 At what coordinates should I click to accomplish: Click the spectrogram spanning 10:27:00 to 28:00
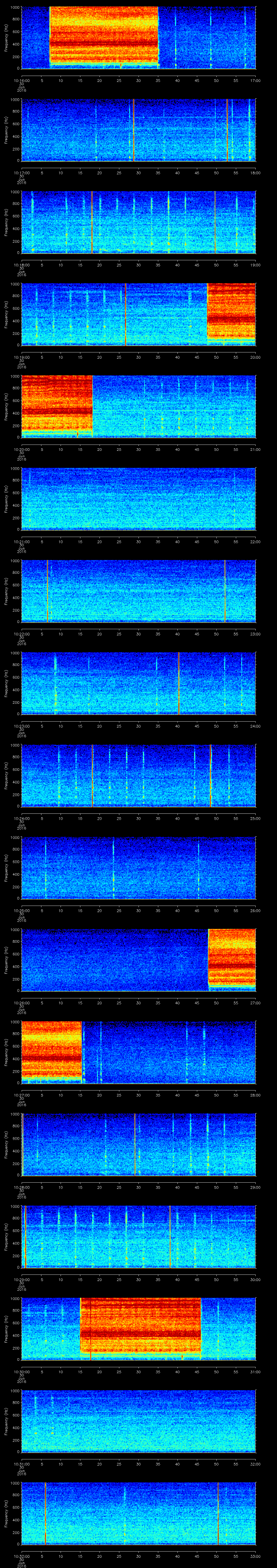click(x=138, y=1052)
